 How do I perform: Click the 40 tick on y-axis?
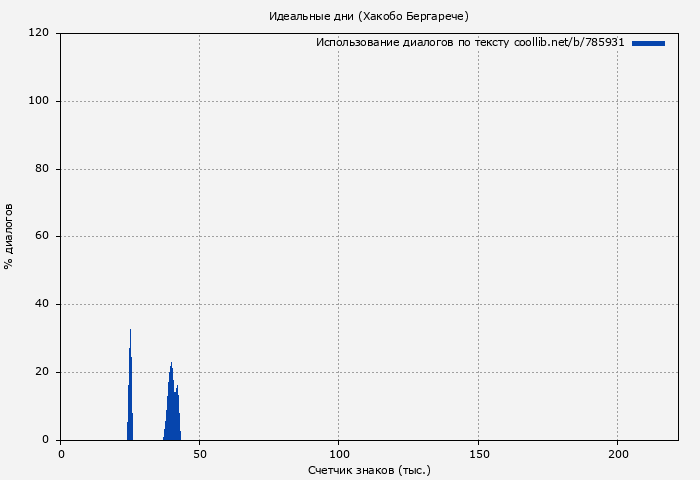[x=43, y=304]
